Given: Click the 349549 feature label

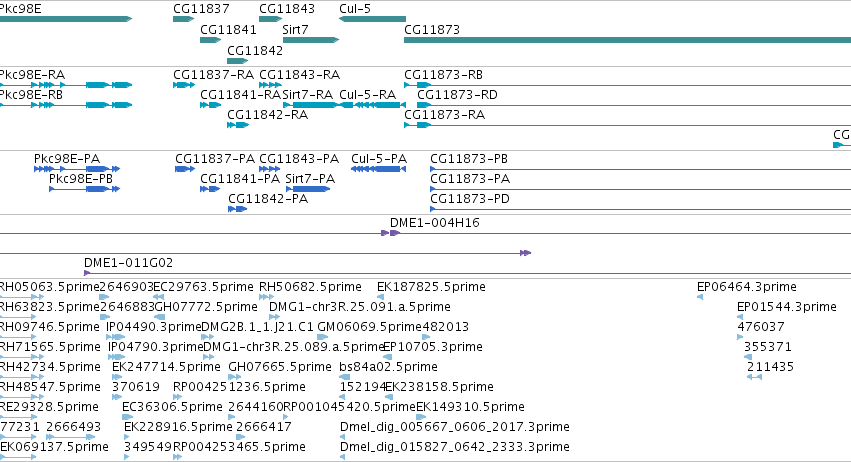Looking at the screenshot, I should pos(148,447).
